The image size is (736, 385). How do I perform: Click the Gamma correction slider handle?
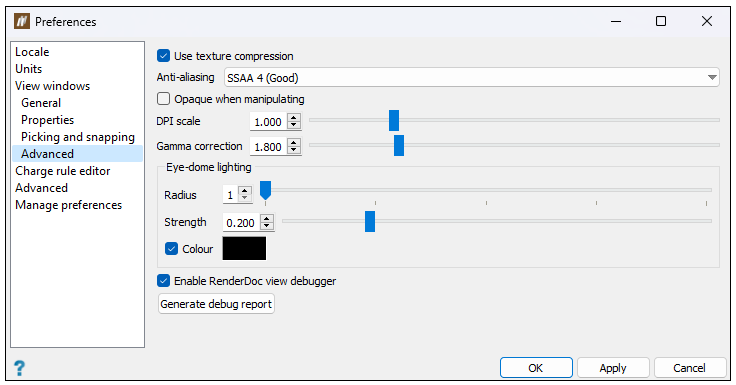pyautogui.click(x=399, y=146)
